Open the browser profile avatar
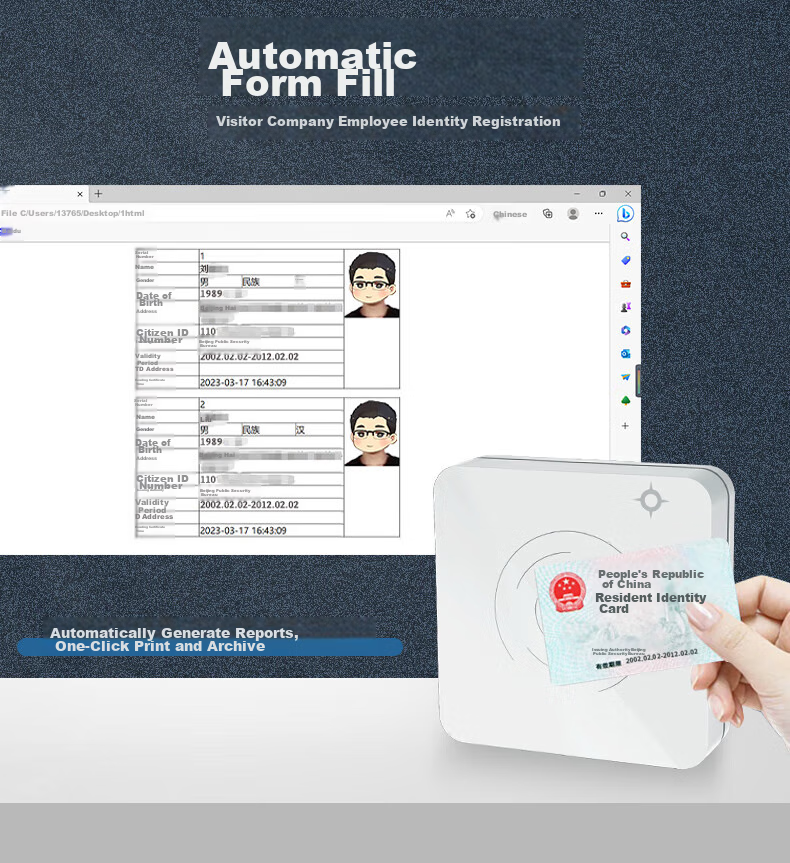This screenshot has height=863, width=790. point(573,214)
